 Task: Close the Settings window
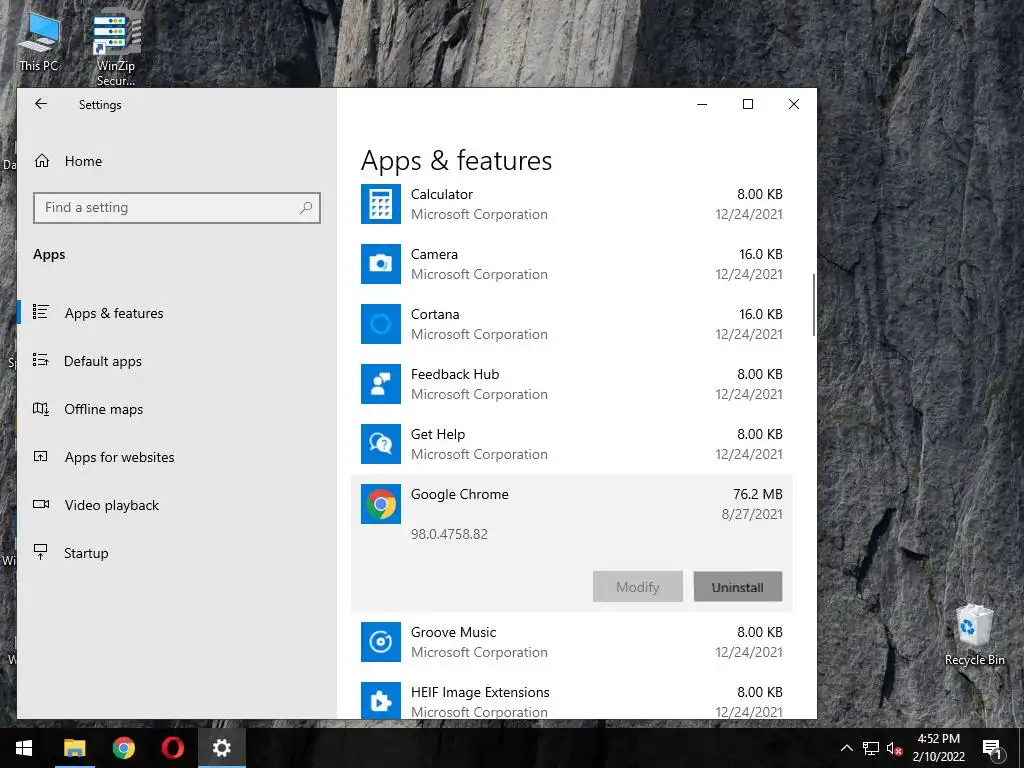793,104
